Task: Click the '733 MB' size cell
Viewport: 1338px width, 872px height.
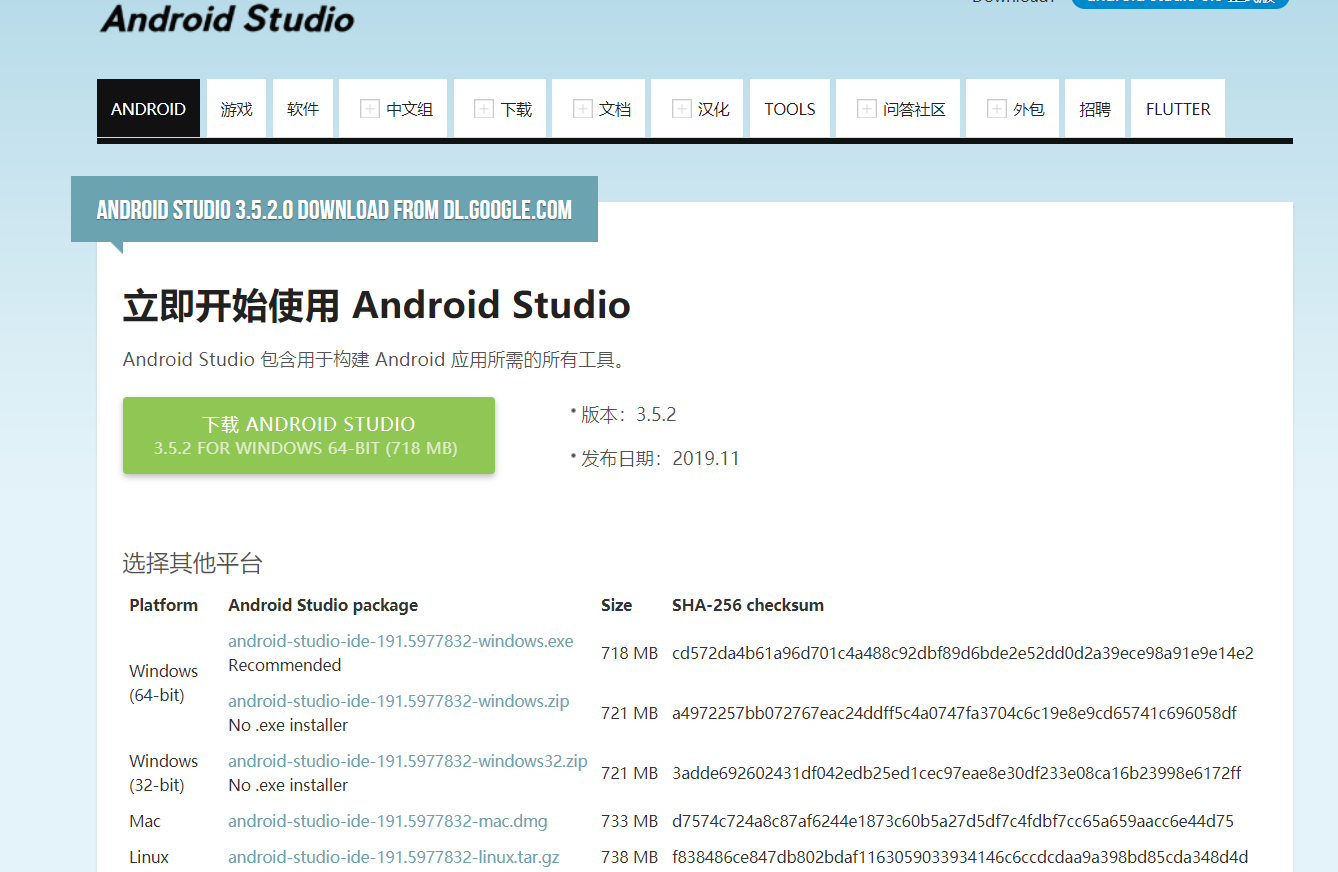Action: (630, 821)
